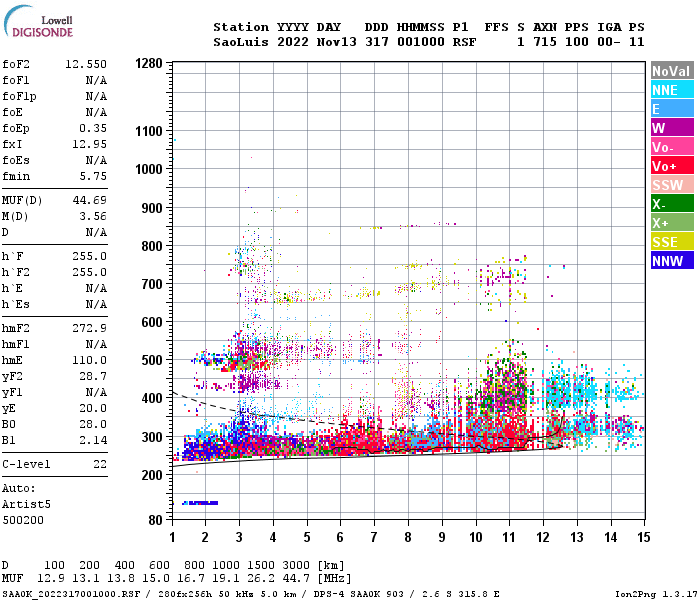Click the 7 MHz x-axis tick label
This screenshot has width=700, height=600.
tap(374, 537)
